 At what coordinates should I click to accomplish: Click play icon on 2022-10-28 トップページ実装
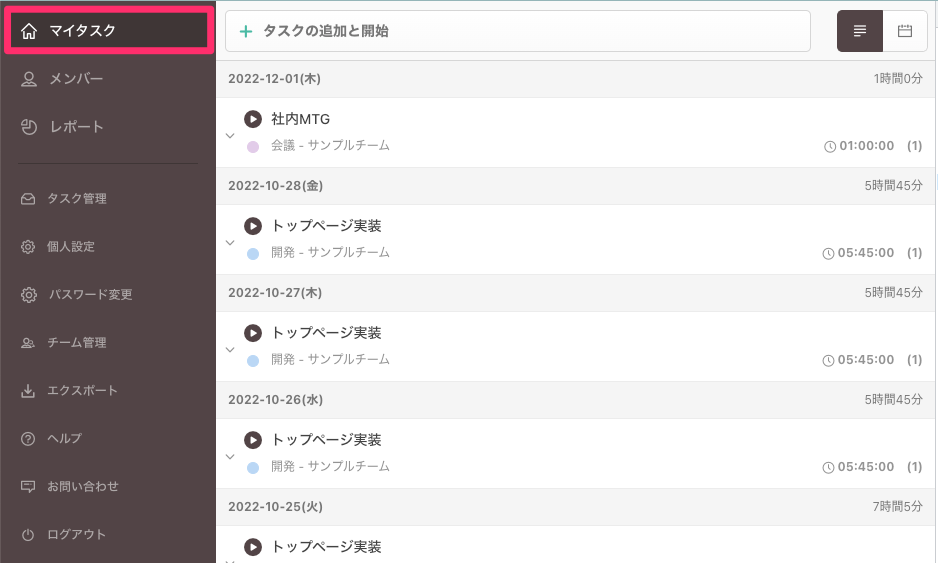(253, 226)
